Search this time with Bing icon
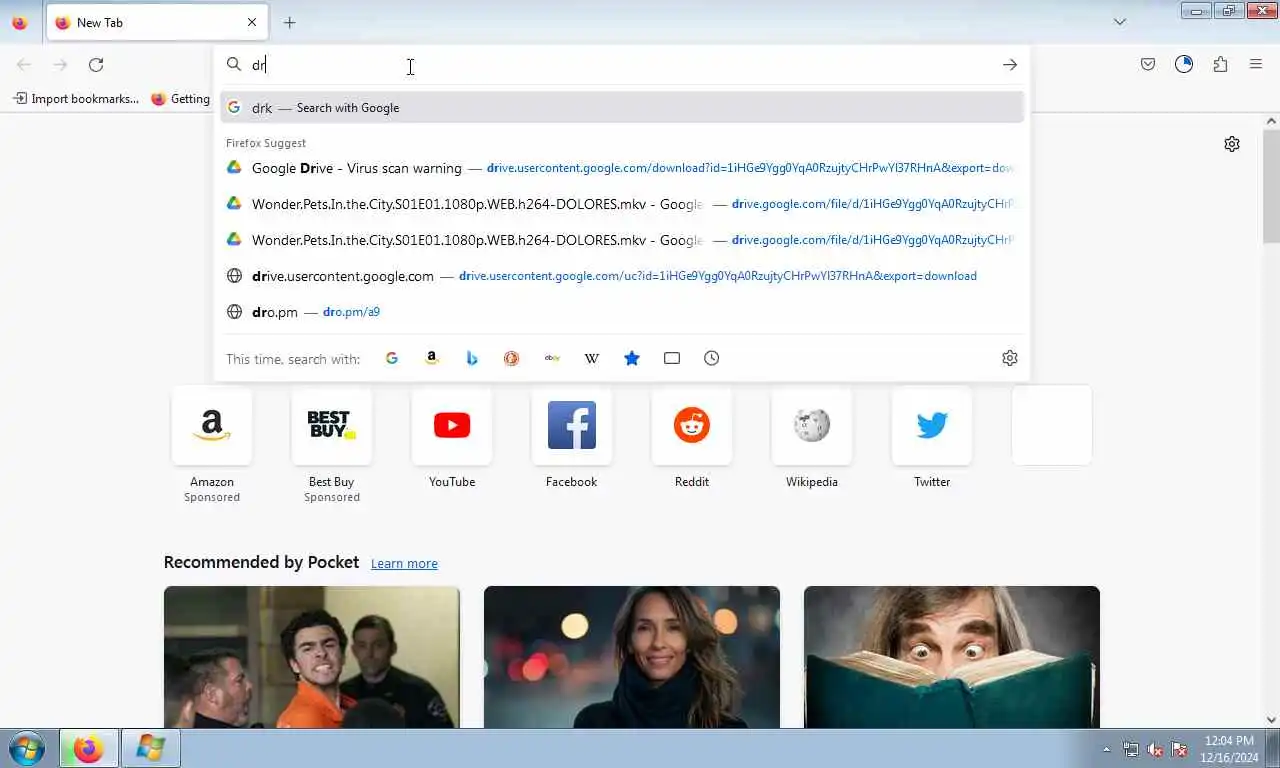Screen dimensions: 1280x768 472,358
